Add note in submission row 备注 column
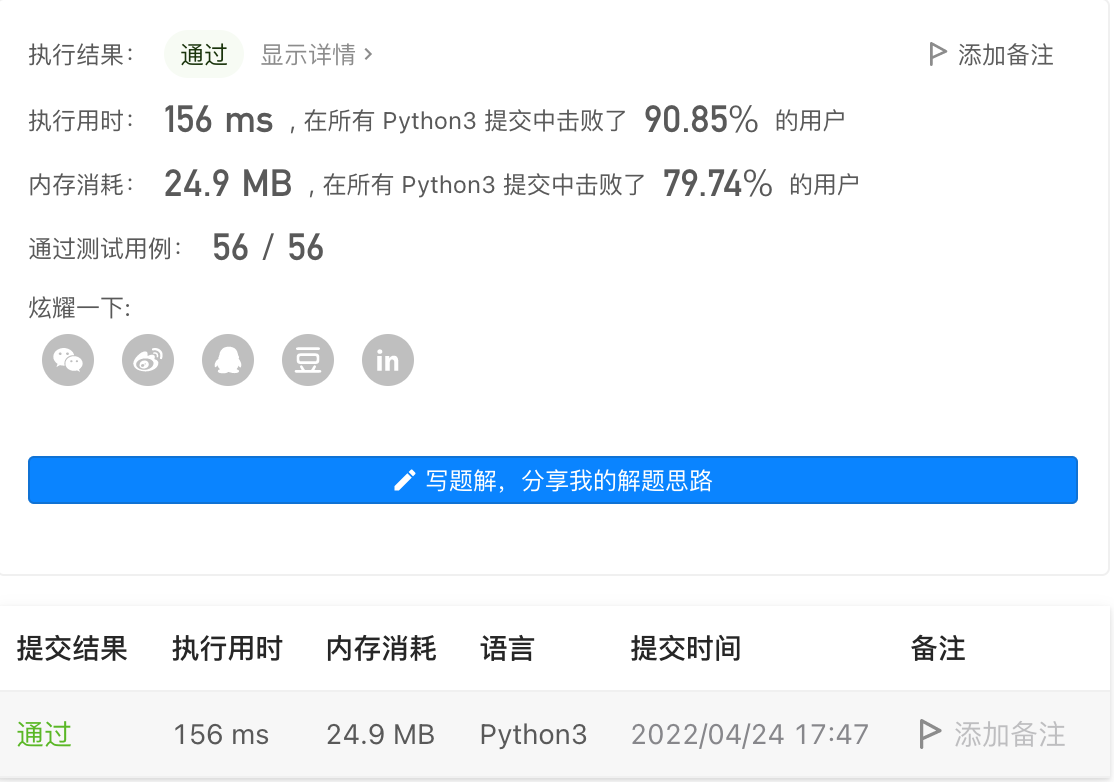 click(1009, 735)
